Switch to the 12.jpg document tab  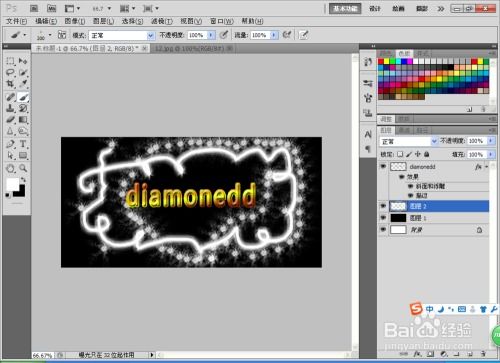pyautogui.click(x=194, y=49)
